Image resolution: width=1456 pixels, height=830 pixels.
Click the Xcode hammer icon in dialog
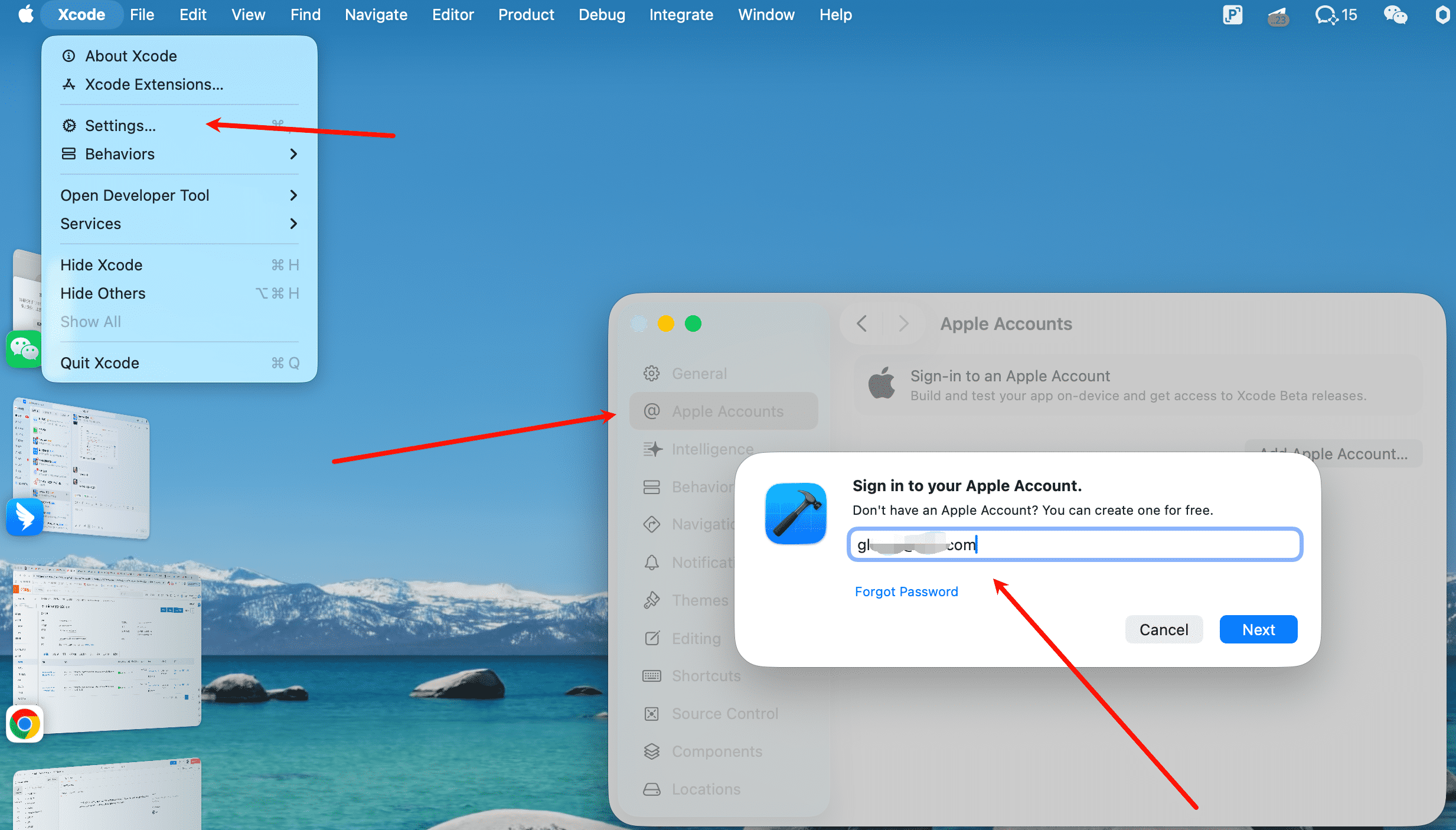click(x=795, y=513)
